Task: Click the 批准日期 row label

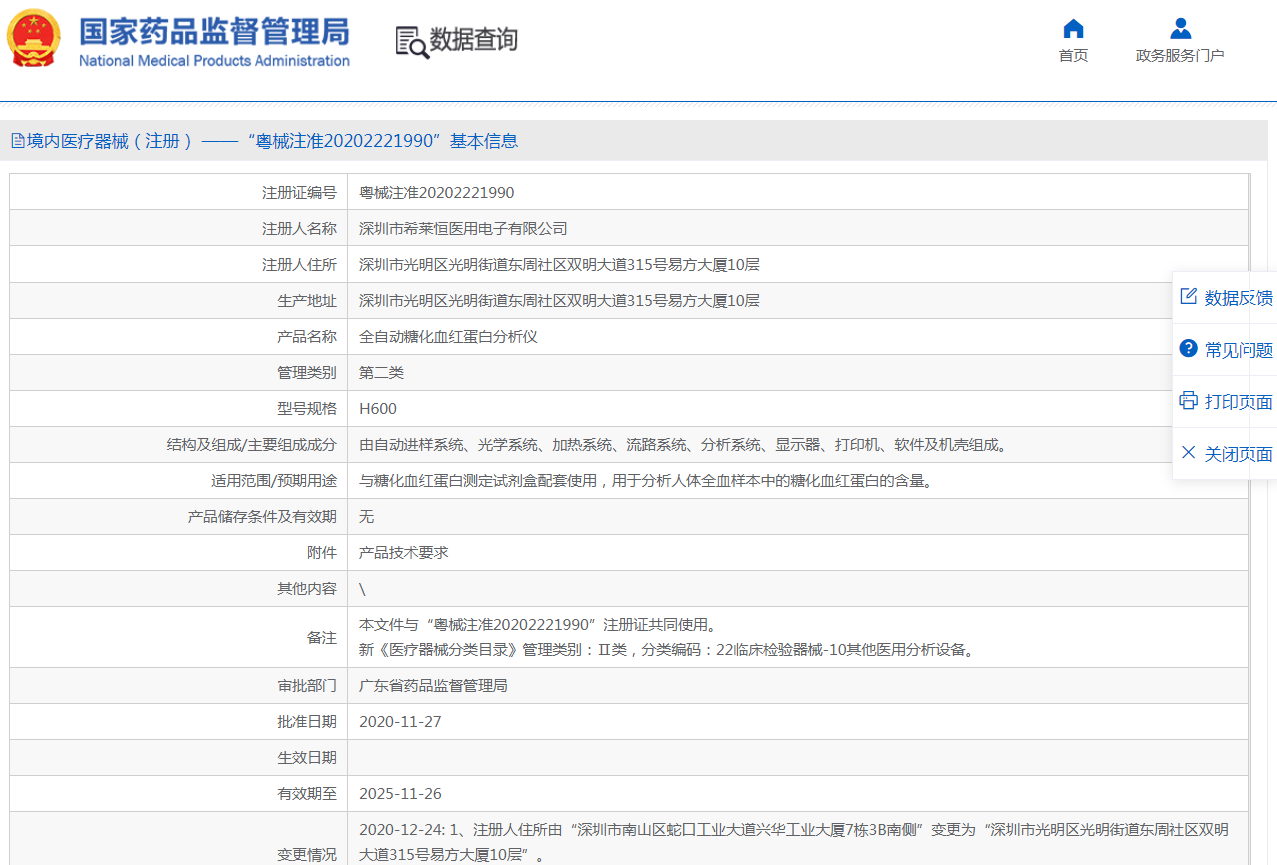Action: (x=307, y=721)
